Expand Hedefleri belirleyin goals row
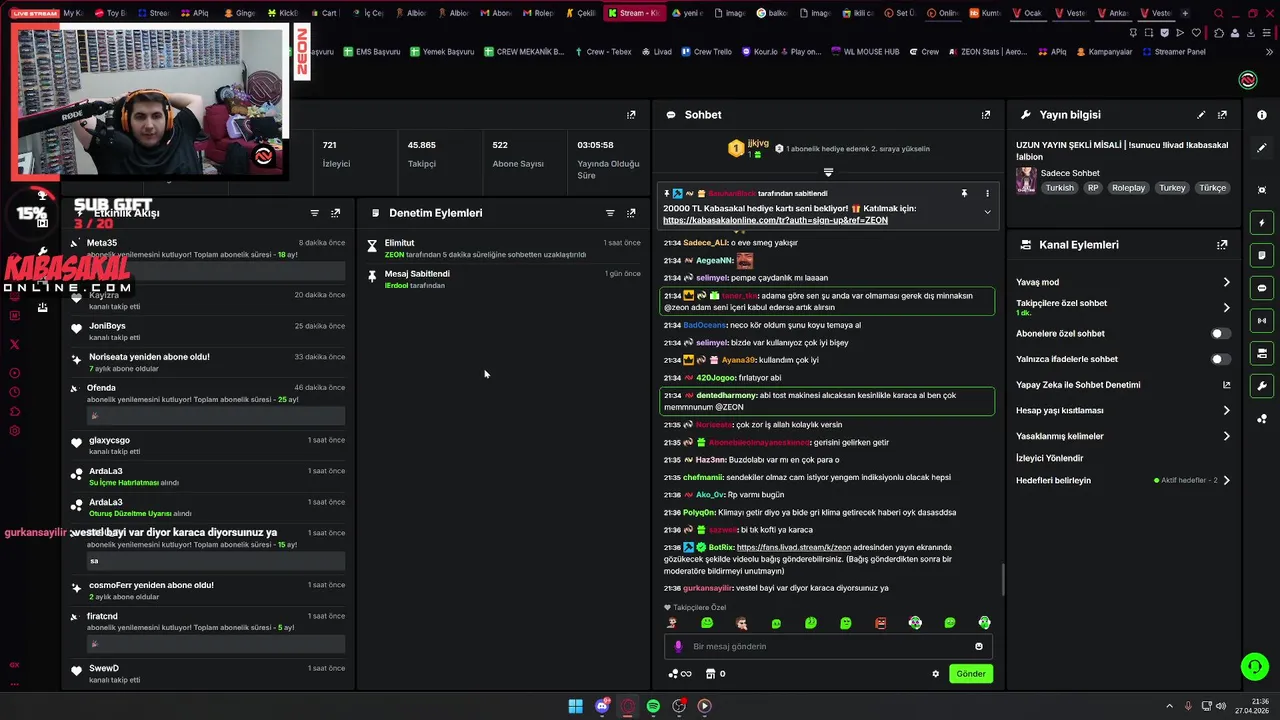 point(1227,480)
